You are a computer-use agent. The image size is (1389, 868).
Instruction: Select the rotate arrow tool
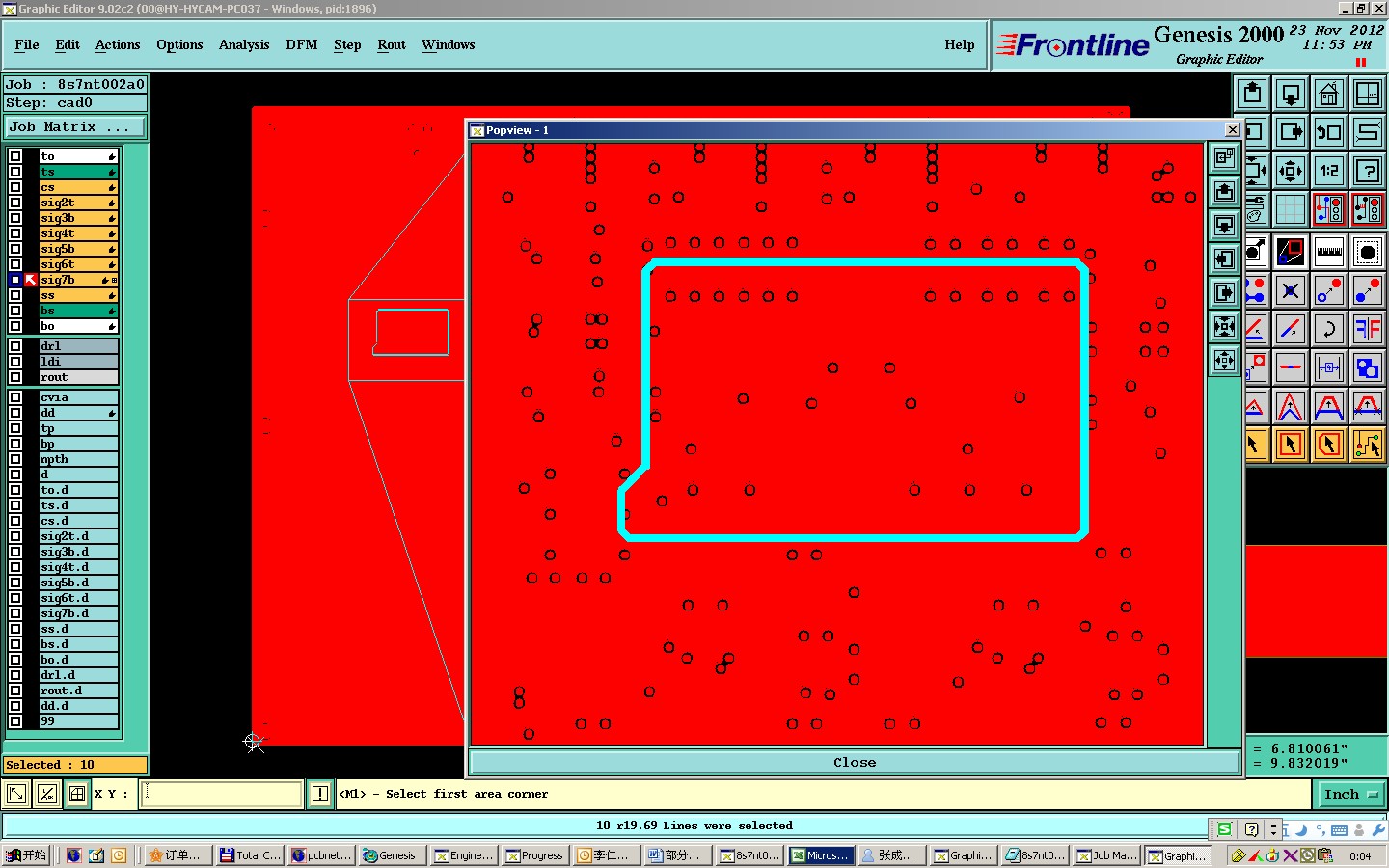pos(1329,329)
